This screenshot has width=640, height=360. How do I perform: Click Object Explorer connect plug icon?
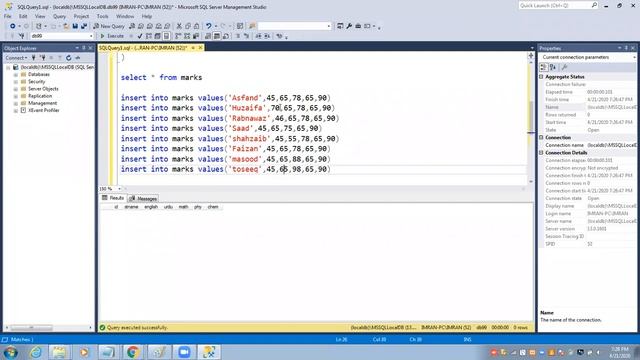[34, 58]
